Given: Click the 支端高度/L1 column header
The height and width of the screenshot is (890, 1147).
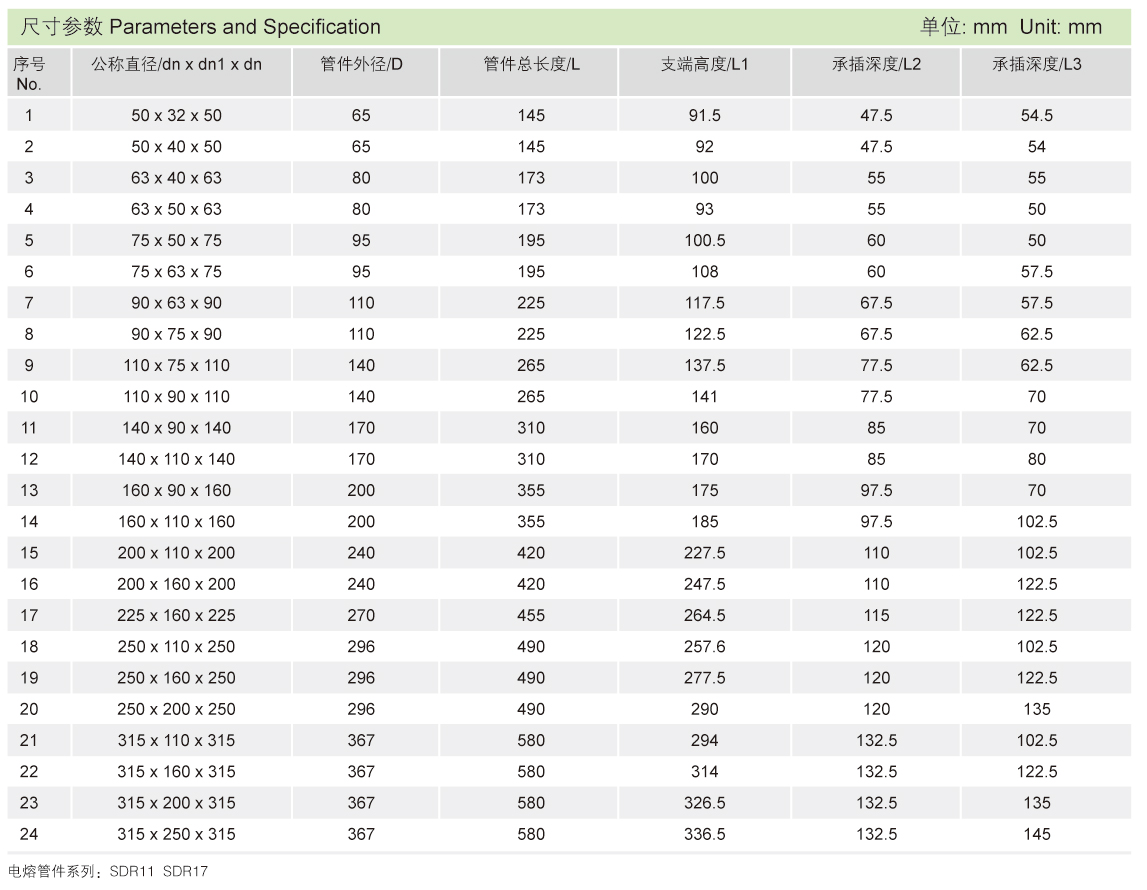Looking at the screenshot, I should 704,64.
